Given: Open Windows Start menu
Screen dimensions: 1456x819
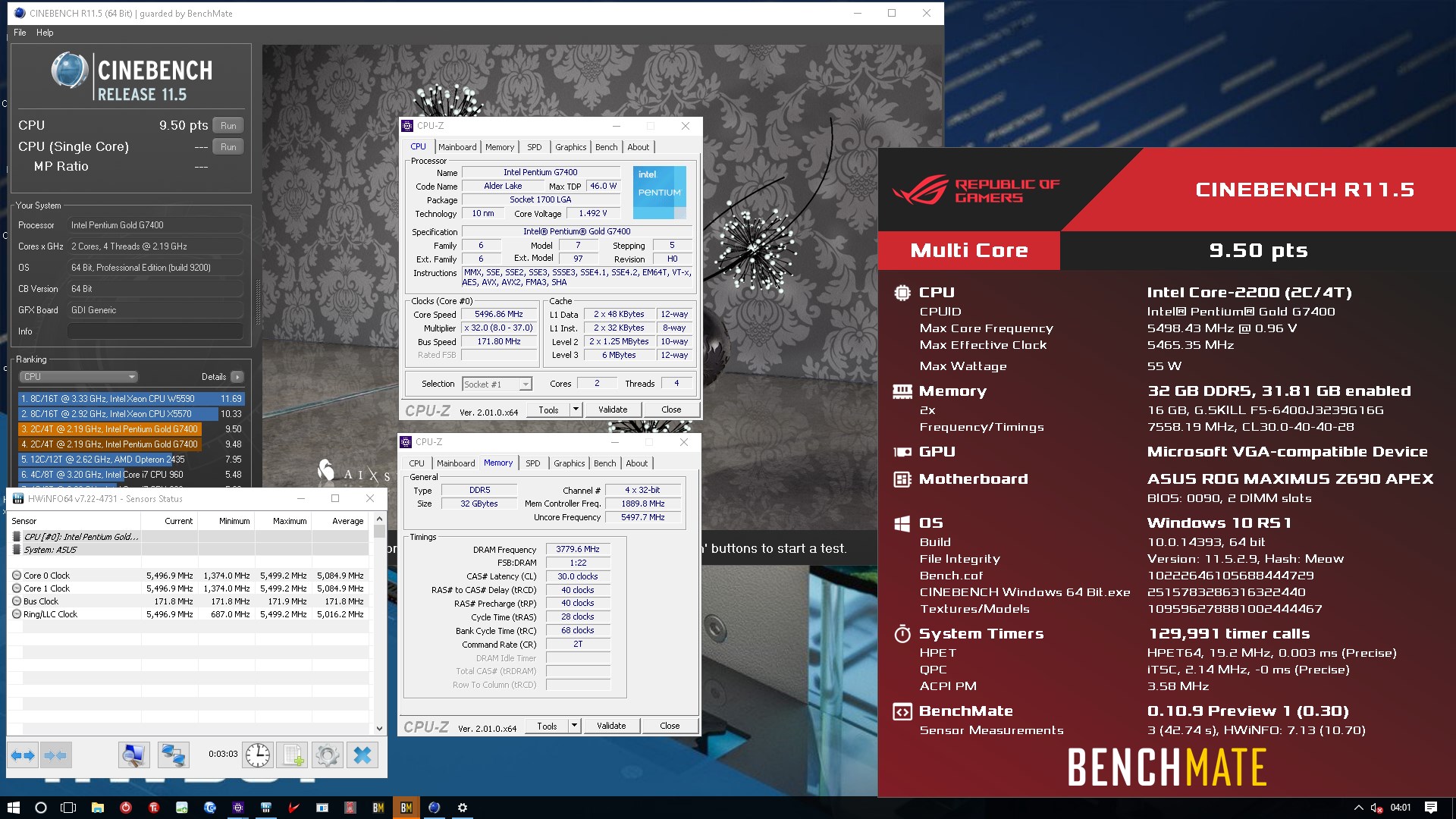Looking at the screenshot, I should click(x=13, y=808).
